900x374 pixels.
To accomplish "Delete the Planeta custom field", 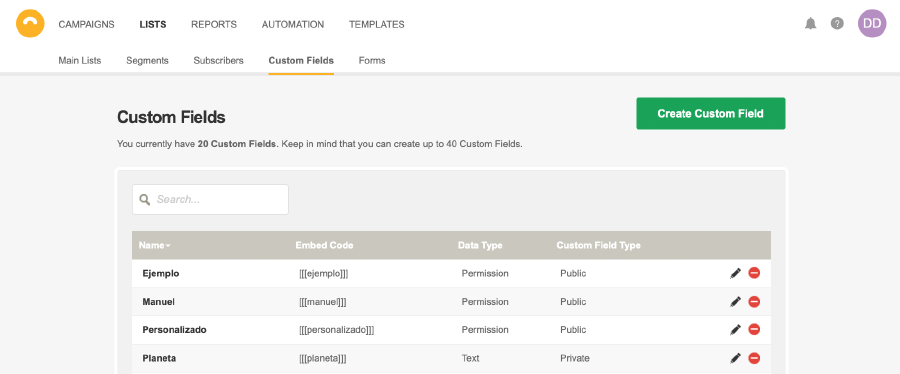I will tap(754, 358).
